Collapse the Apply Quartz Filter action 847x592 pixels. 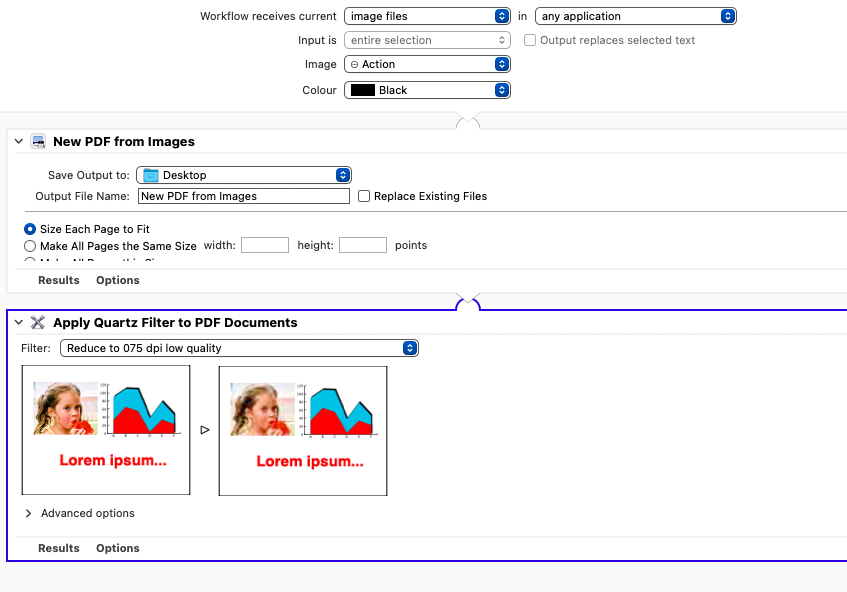click(19, 322)
